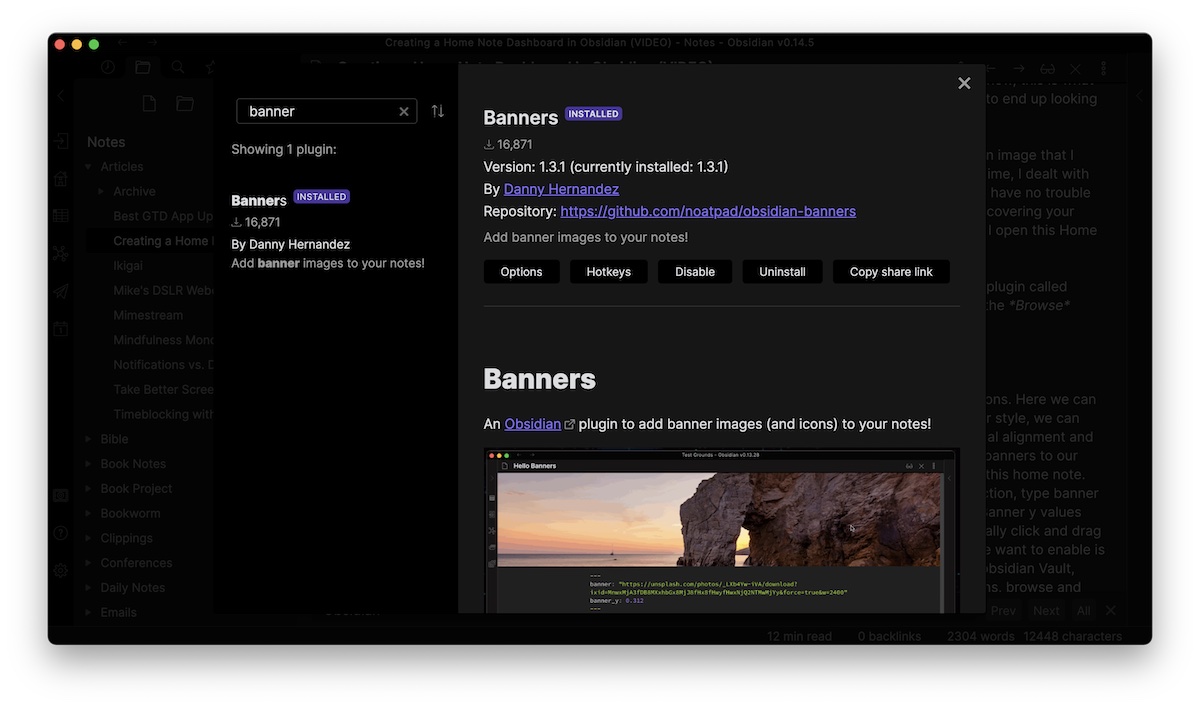
Task: Open the Ikigai note
Action: click(x=128, y=266)
